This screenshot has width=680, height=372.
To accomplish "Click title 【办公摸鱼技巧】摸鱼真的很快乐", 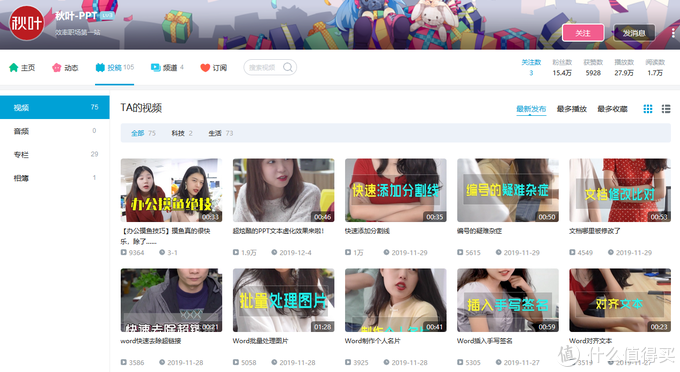I will point(165,236).
